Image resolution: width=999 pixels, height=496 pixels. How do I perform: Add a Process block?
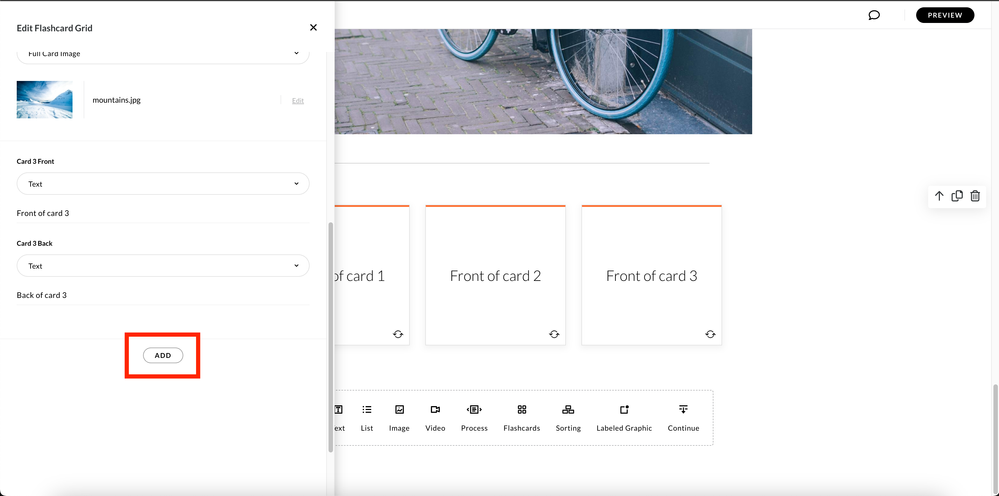pos(474,417)
